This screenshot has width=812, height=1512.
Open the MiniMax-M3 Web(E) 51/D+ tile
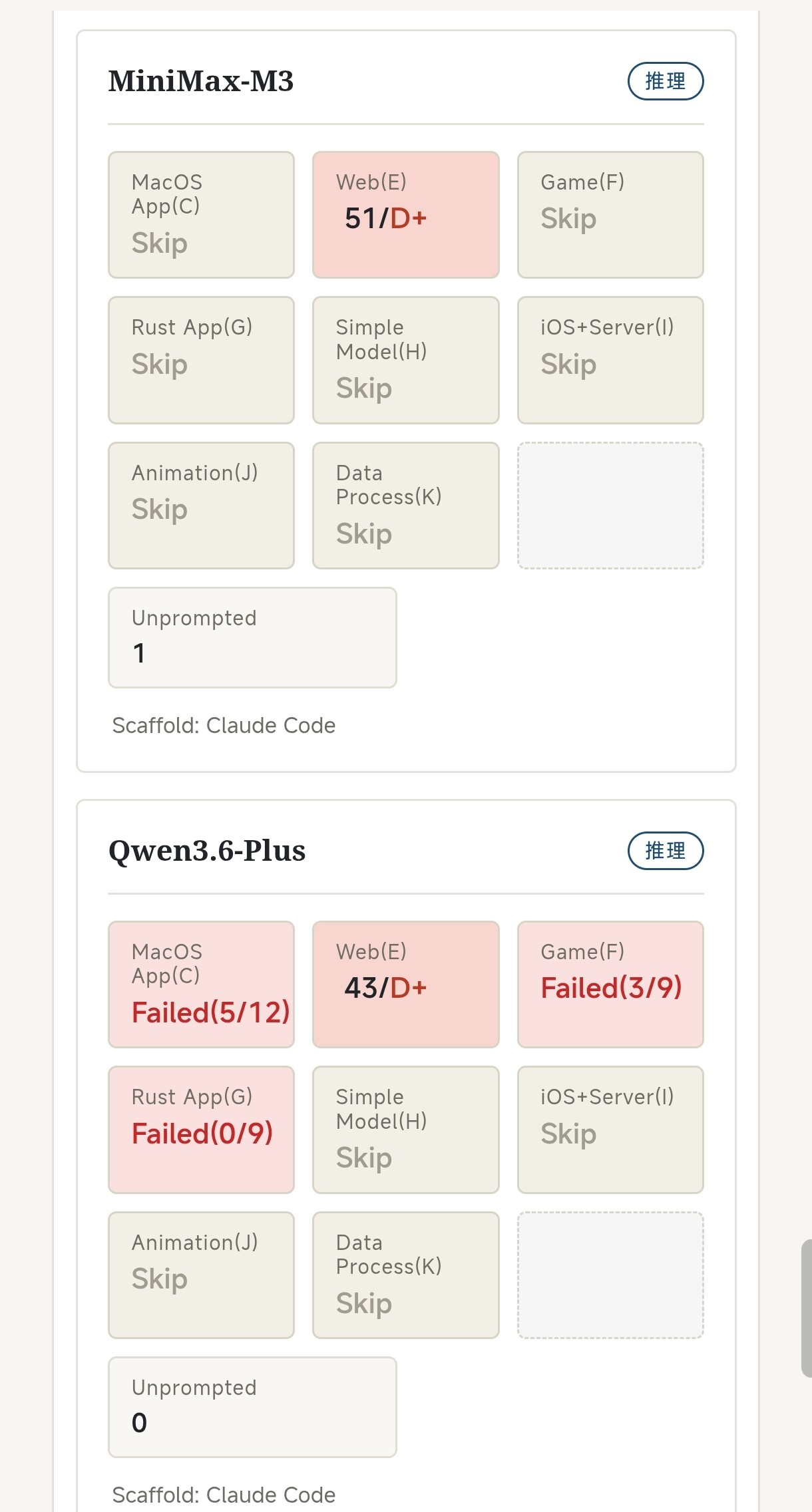tap(406, 214)
